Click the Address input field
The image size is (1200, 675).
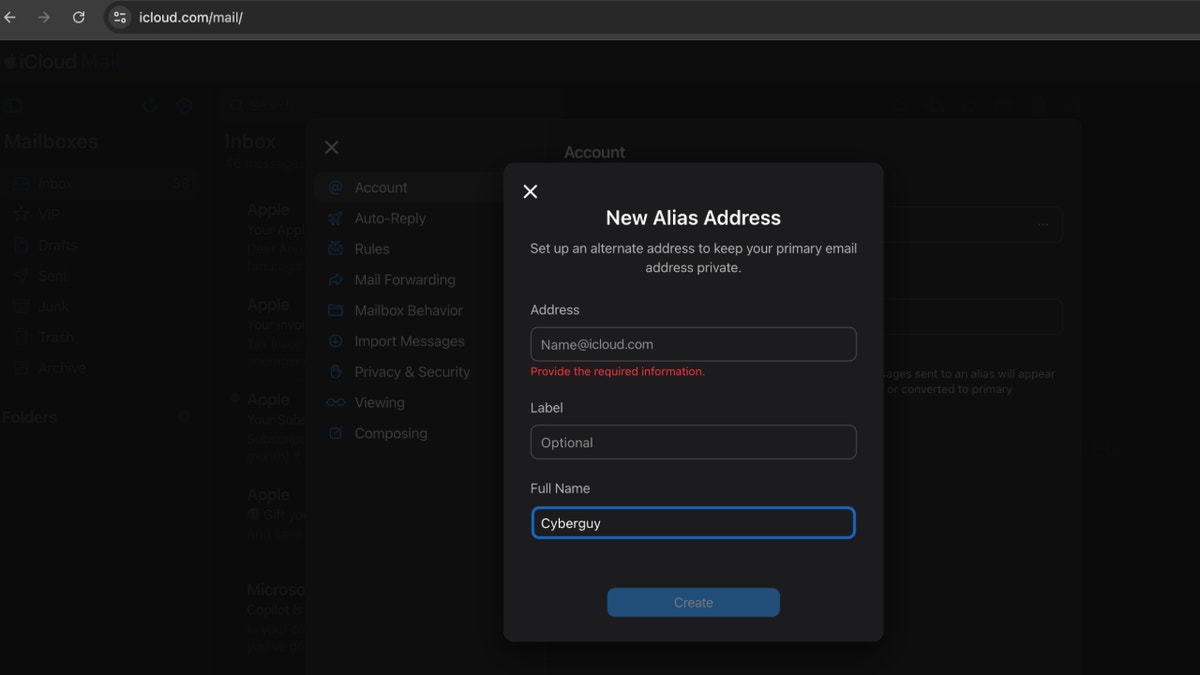pyautogui.click(x=693, y=343)
